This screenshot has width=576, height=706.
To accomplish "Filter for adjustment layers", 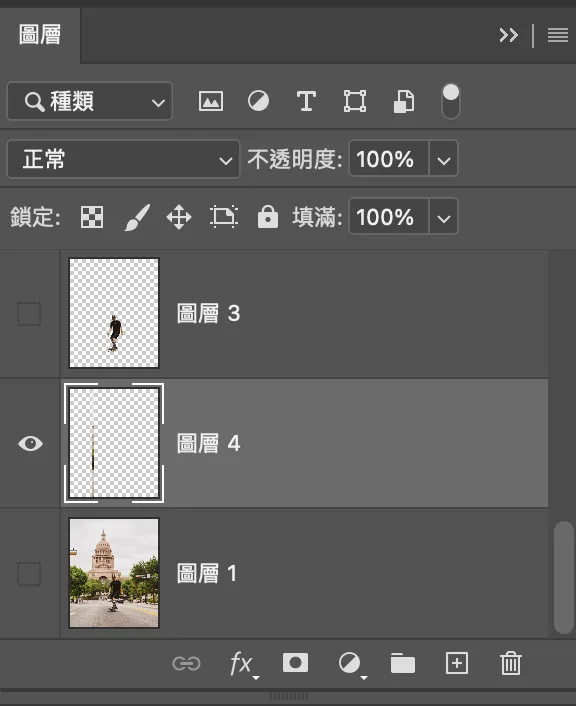I will 259,101.
